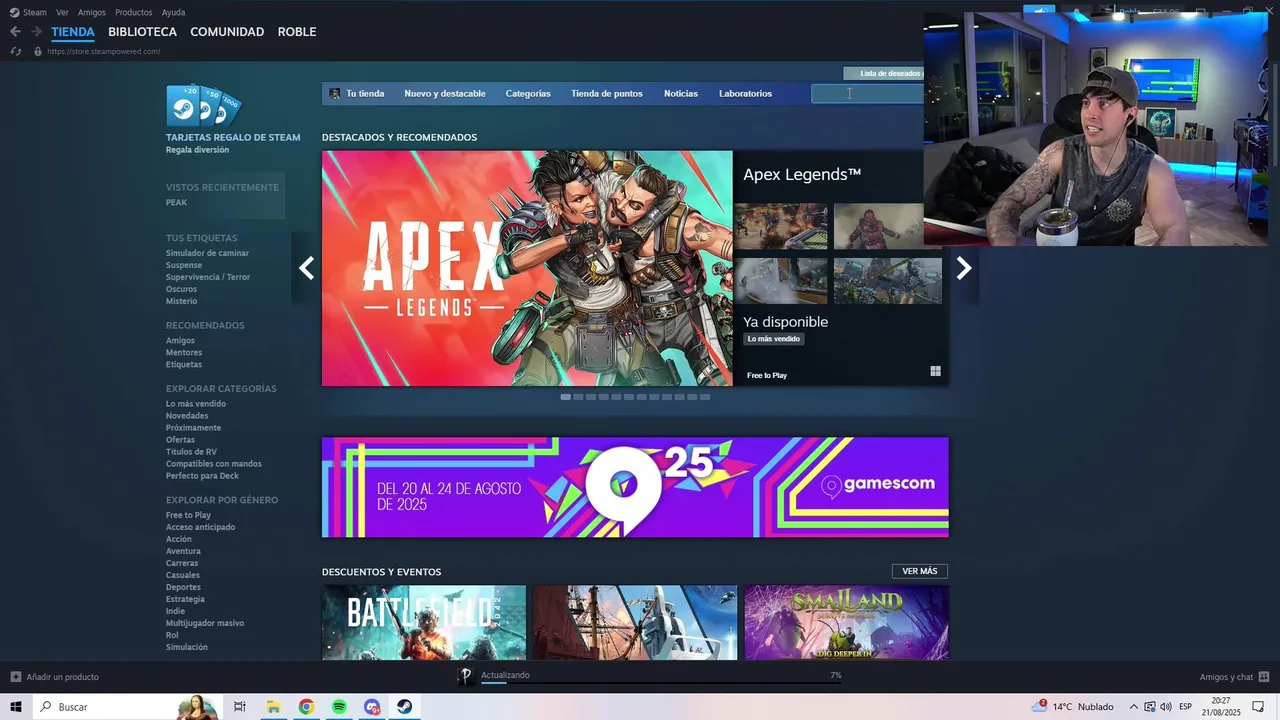Open the store URL text
1280x720 pixels.
tap(103, 51)
